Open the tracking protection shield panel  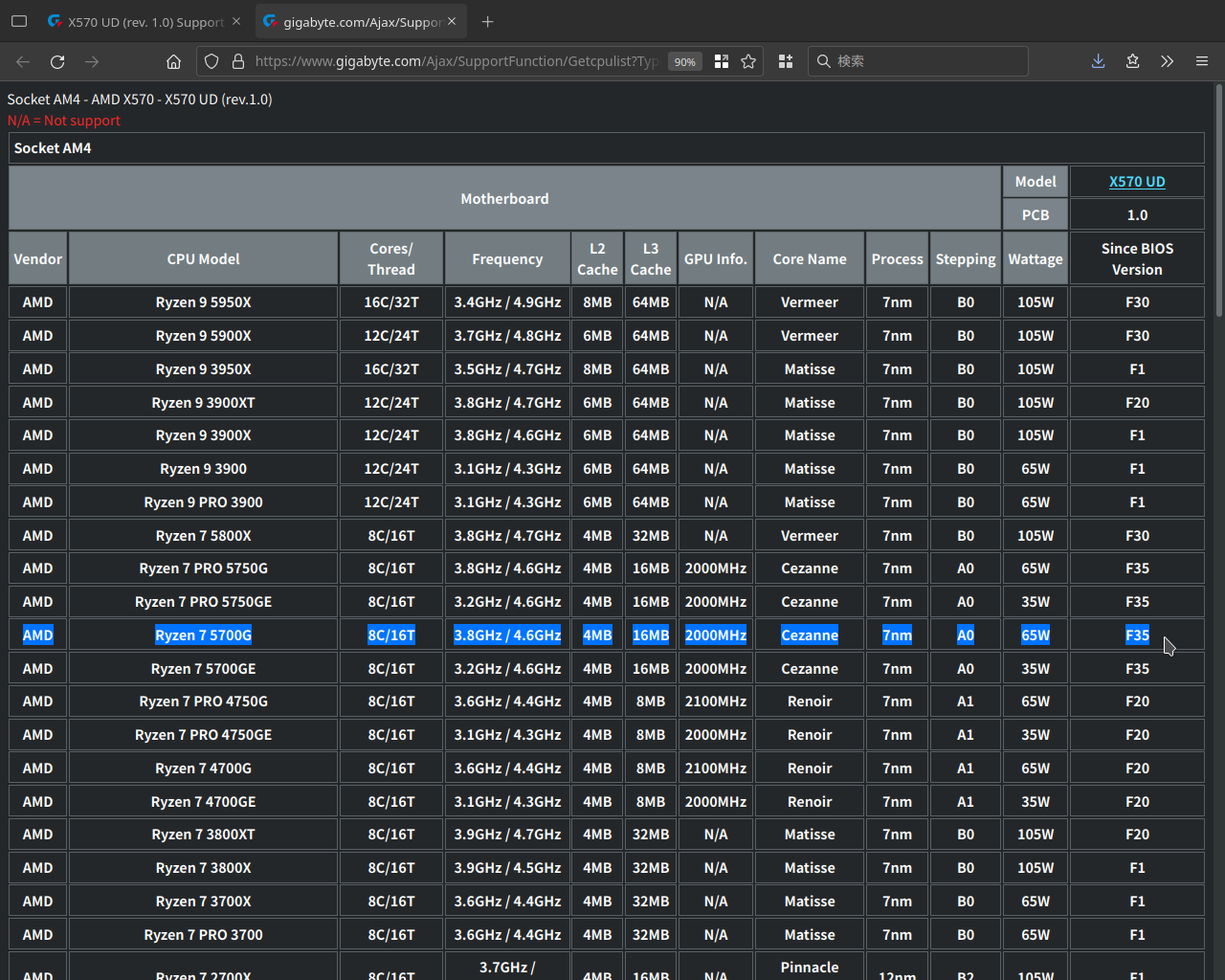pyautogui.click(x=212, y=61)
